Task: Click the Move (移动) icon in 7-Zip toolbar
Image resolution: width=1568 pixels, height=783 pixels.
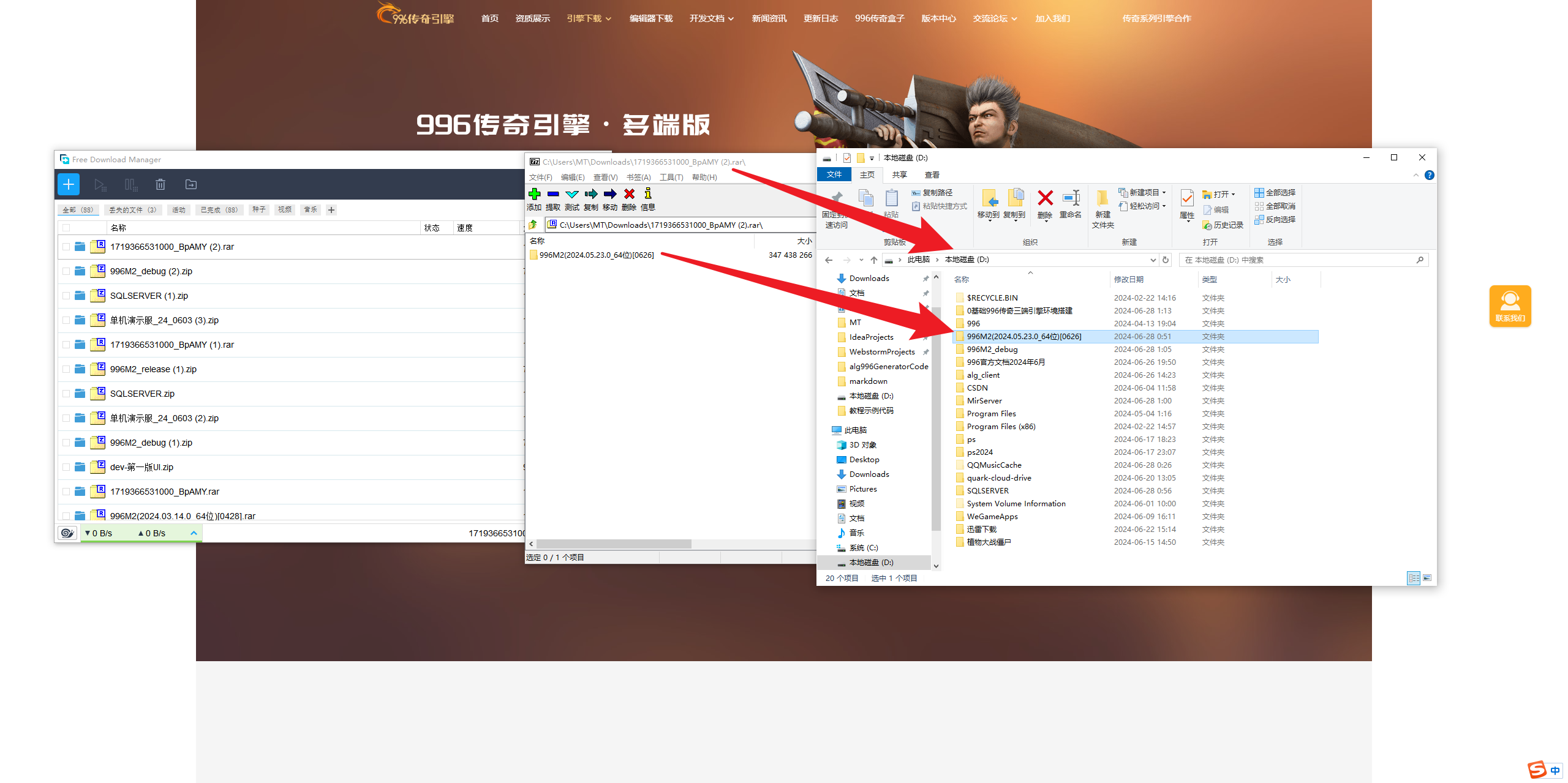Action: tap(610, 194)
